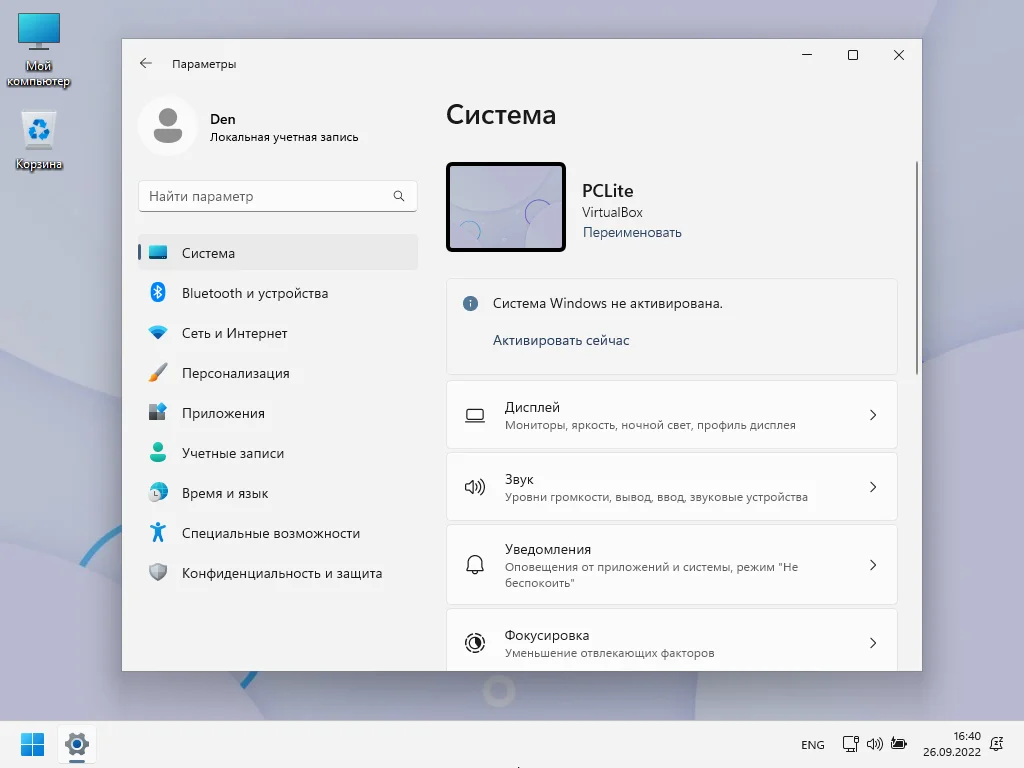Click the Переименовать link

click(x=632, y=232)
